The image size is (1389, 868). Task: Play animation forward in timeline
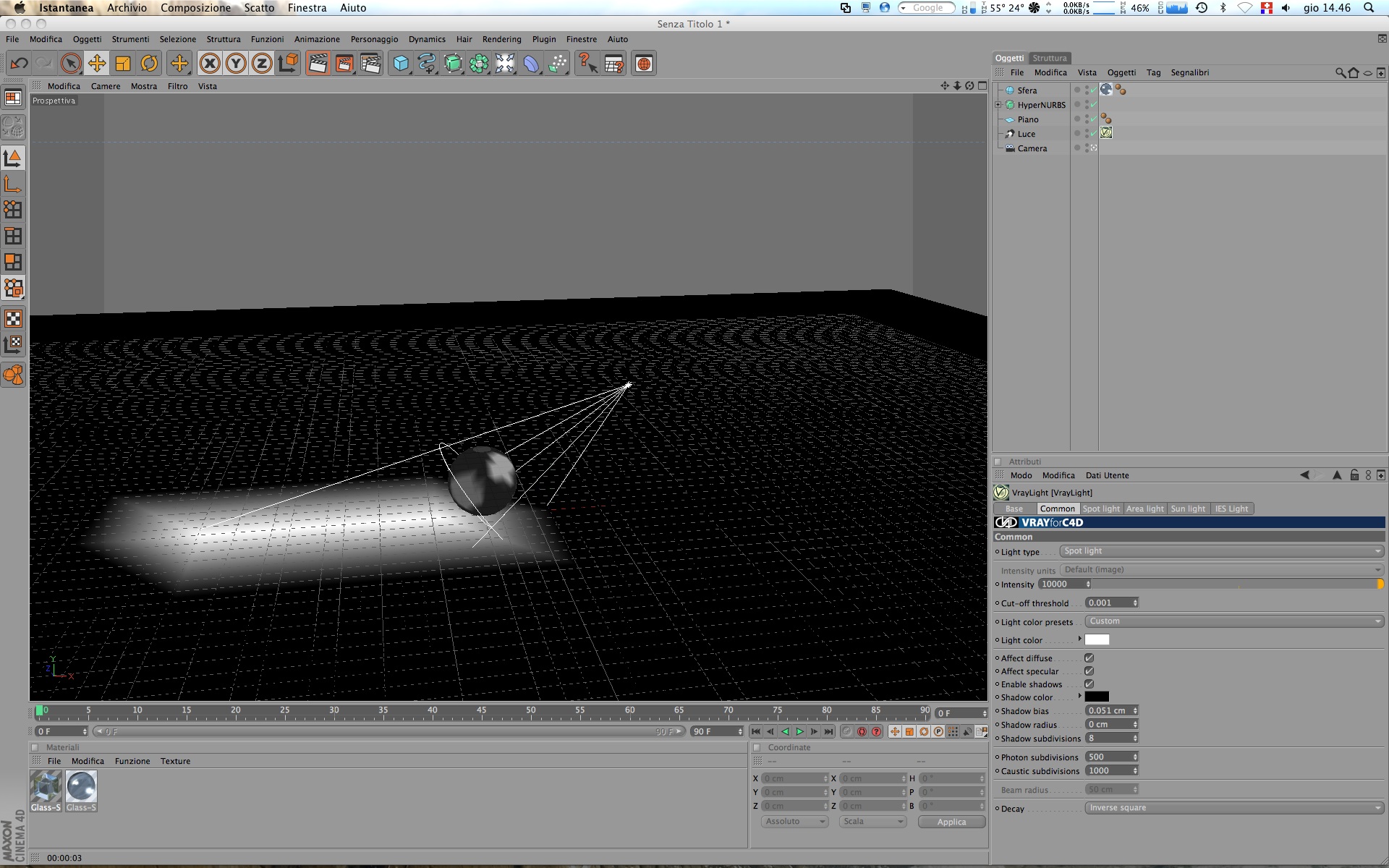point(799,732)
